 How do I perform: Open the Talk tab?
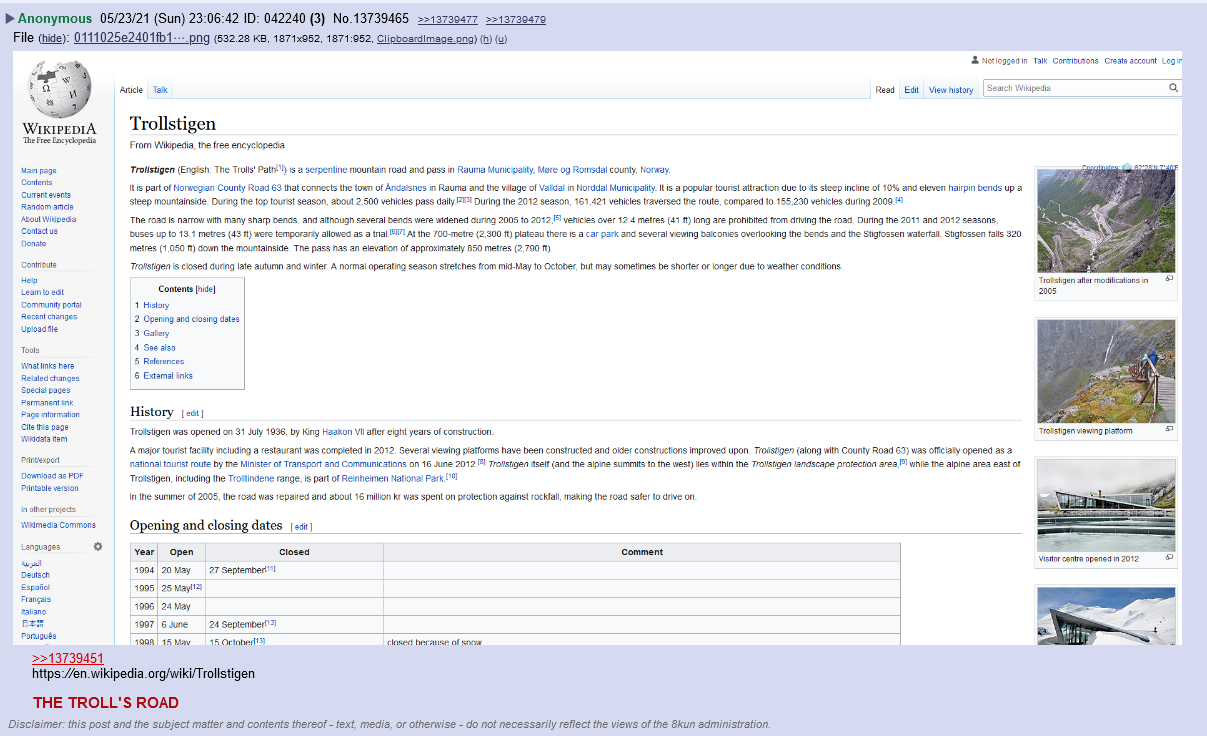[x=160, y=90]
